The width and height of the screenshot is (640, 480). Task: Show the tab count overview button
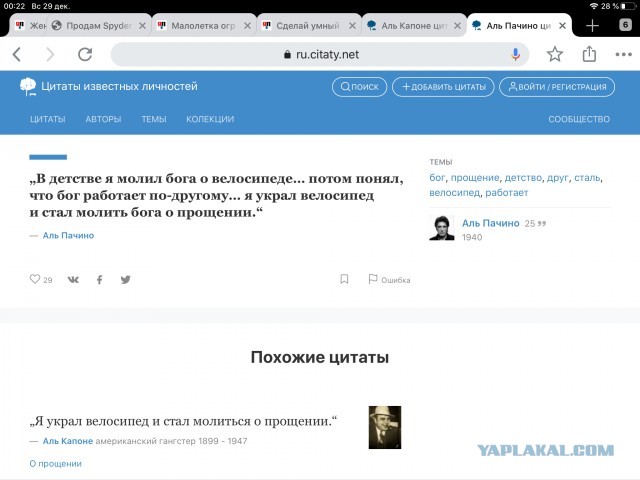(625, 25)
